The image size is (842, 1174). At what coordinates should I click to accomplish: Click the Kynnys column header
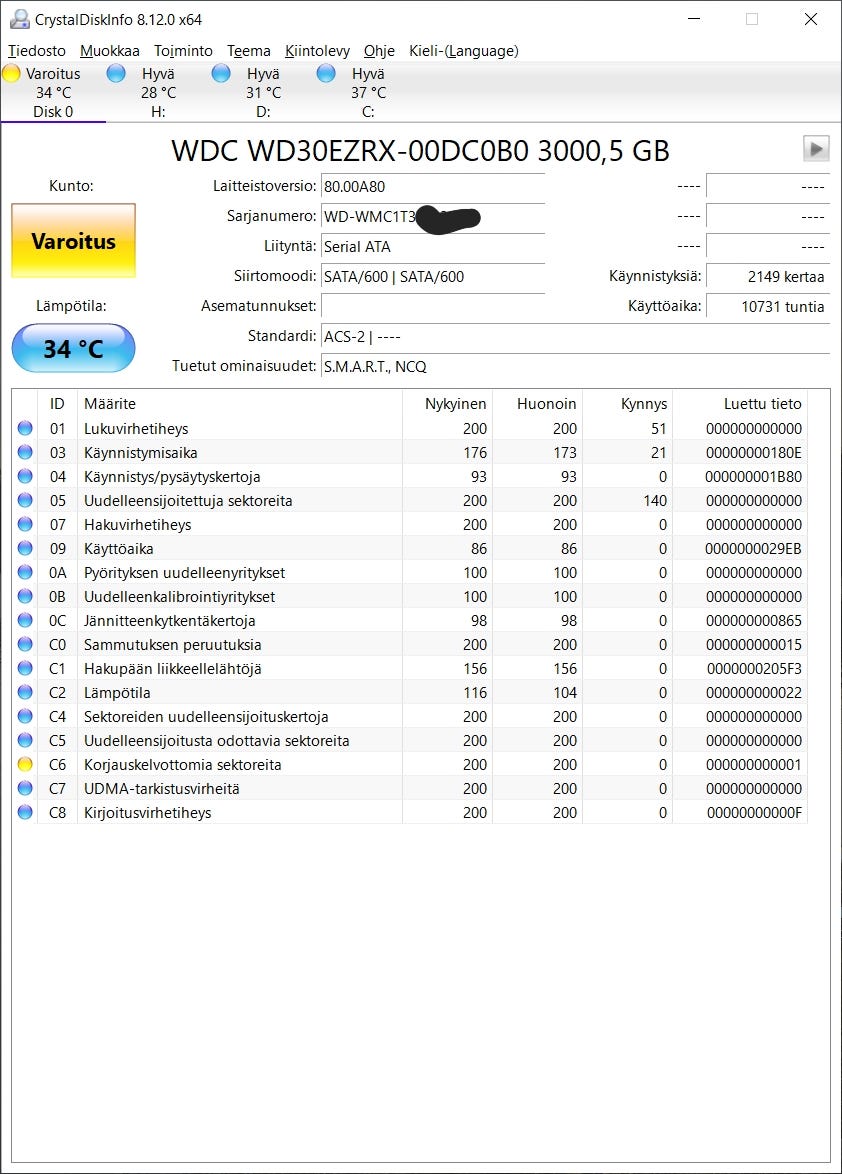[627, 404]
